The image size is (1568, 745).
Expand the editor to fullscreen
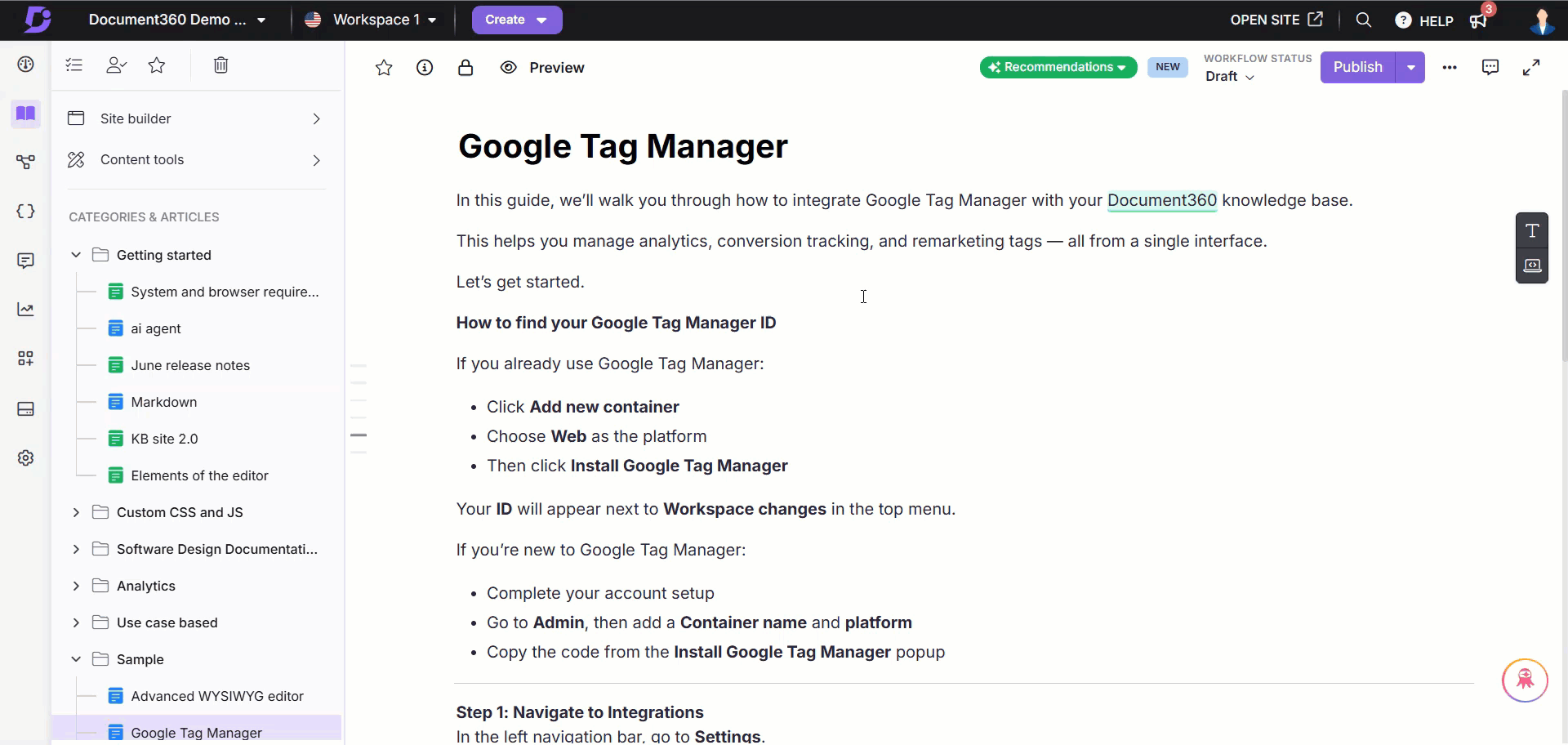click(x=1531, y=68)
